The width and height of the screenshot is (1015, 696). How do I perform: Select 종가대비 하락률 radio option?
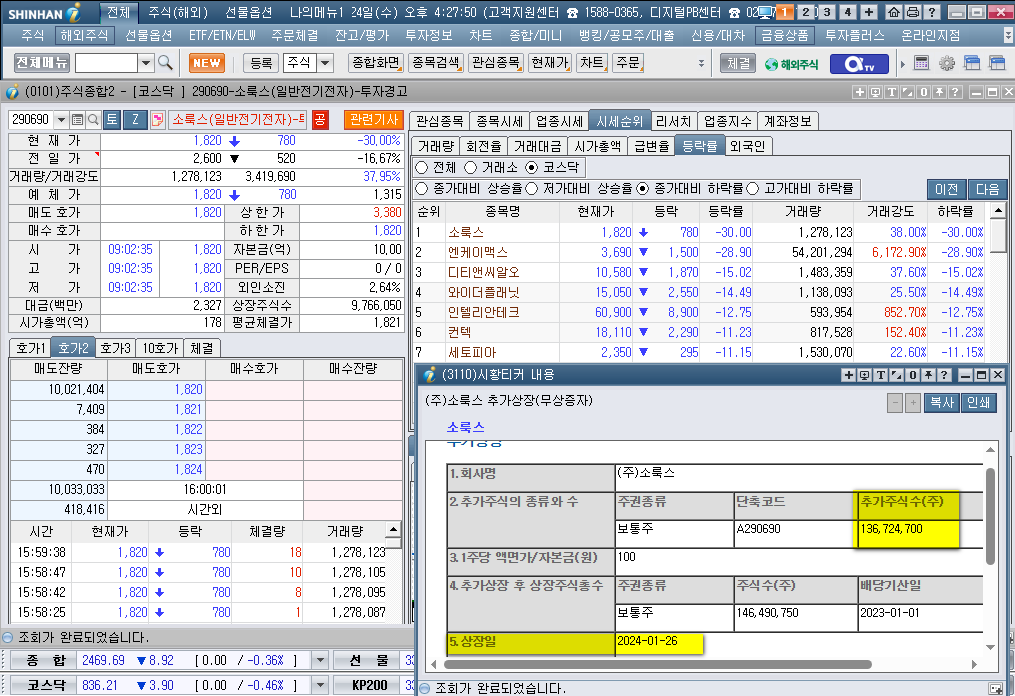(x=642, y=188)
